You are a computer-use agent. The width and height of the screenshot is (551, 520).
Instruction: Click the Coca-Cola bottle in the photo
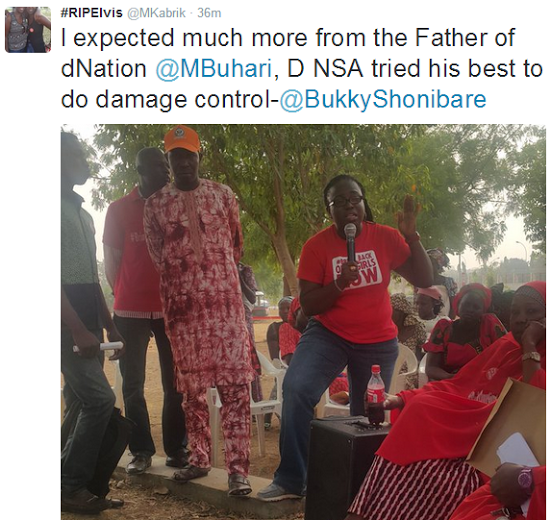pos(376,395)
